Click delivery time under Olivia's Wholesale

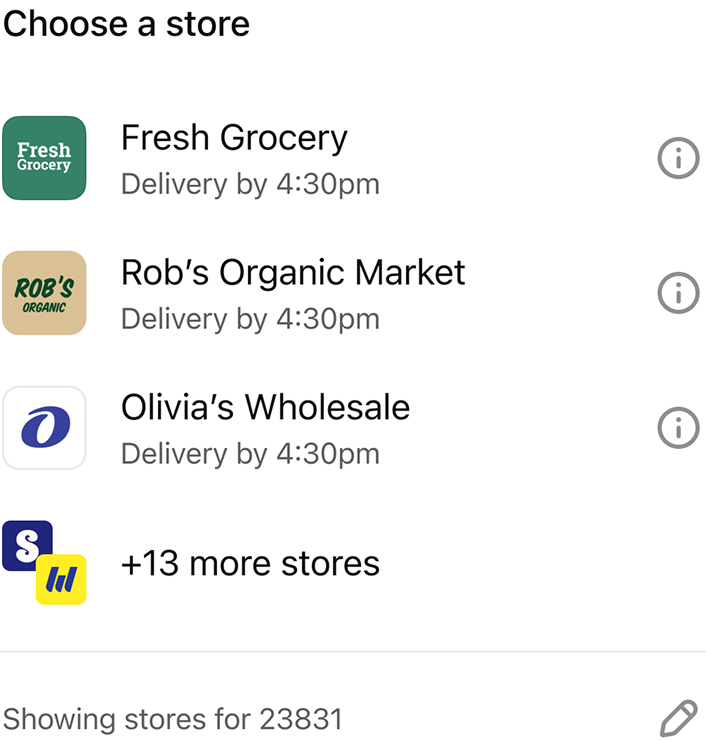click(250, 454)
